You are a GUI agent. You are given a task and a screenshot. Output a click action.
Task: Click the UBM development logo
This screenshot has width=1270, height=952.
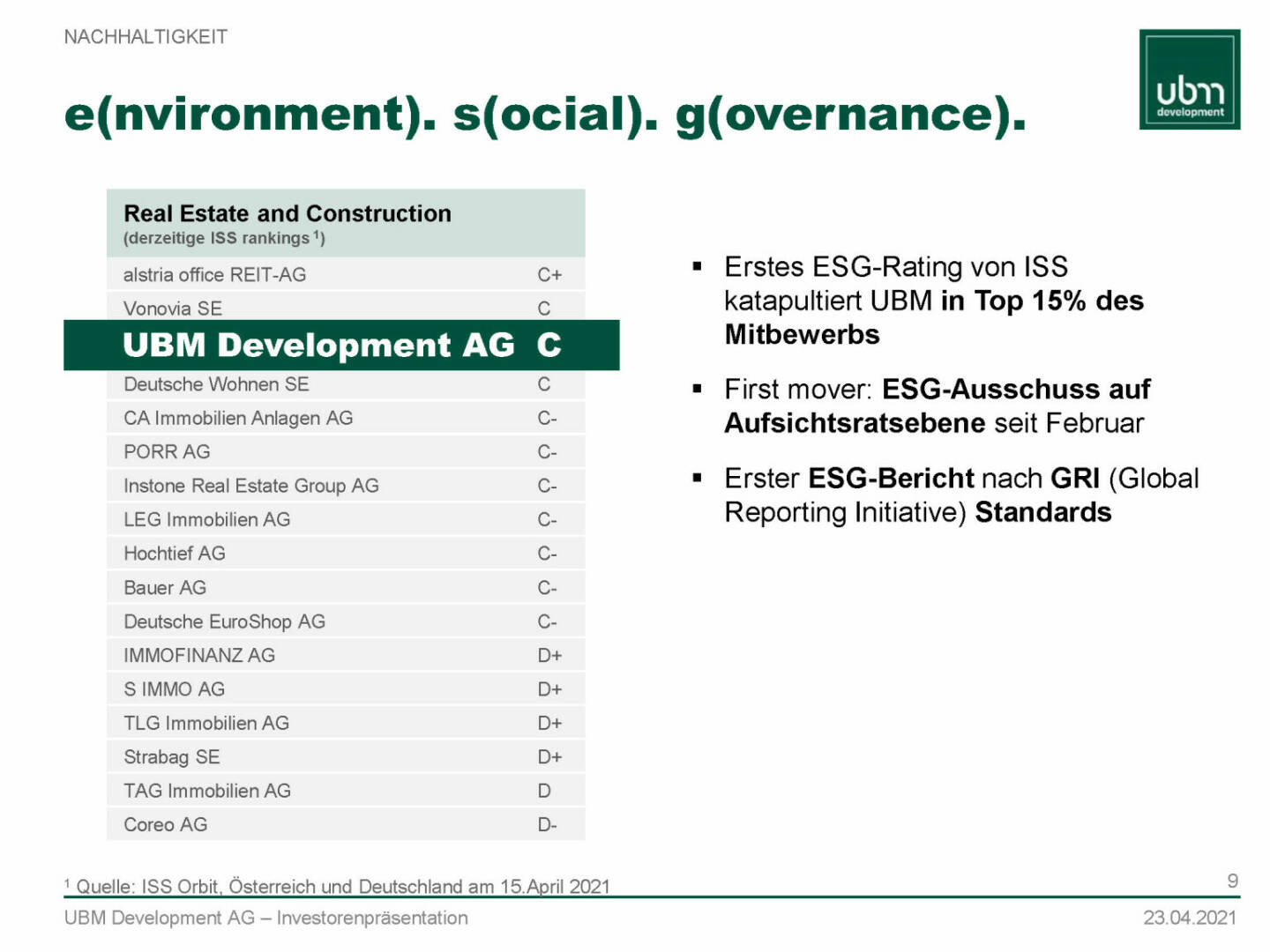tap(1189, 79)
